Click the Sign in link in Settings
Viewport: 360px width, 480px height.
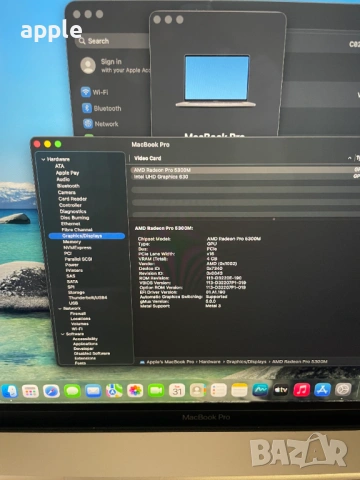click(x=111, y=62)
